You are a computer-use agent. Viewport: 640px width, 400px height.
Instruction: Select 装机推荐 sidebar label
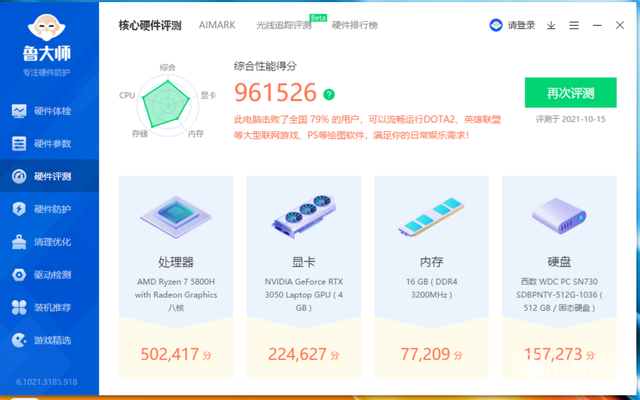pyautogui.click(x=52, y=307)
